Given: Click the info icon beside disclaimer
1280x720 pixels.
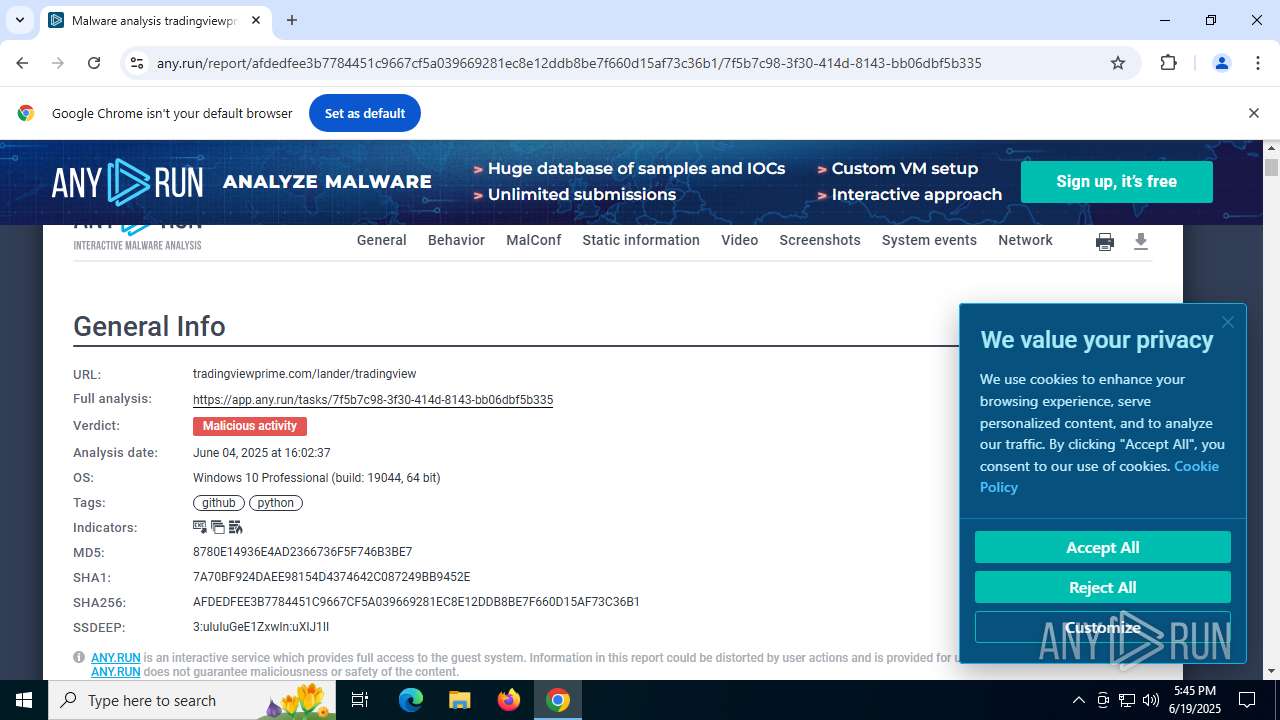Looking at the screenshot, I should (x=79, y=657).
